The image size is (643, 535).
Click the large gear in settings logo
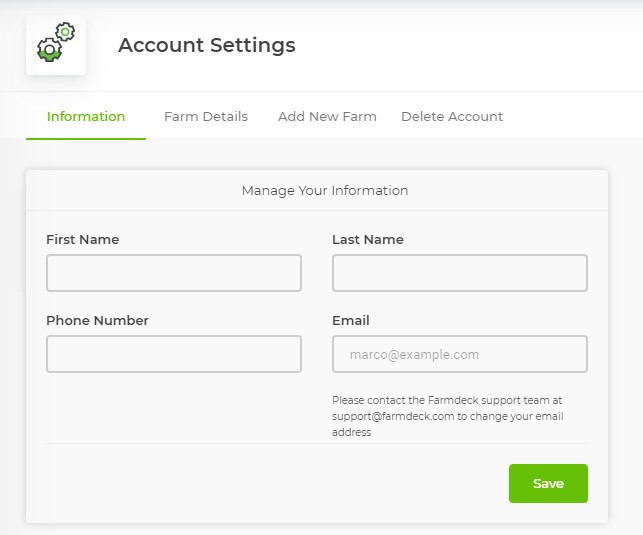pyautogui.click(x=49, y=49)
